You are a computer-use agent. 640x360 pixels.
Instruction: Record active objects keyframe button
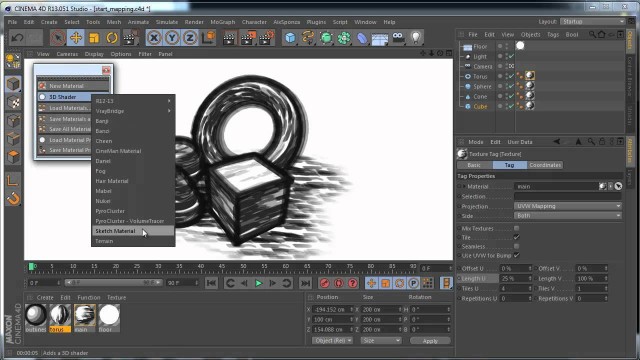coord(325,283)
